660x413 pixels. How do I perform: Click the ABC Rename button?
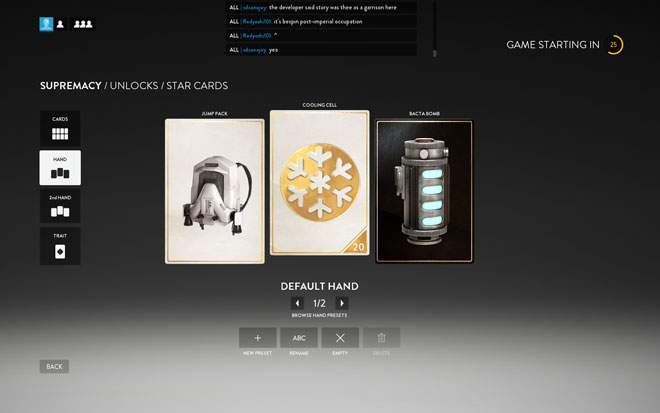click(x=299, y=338)
